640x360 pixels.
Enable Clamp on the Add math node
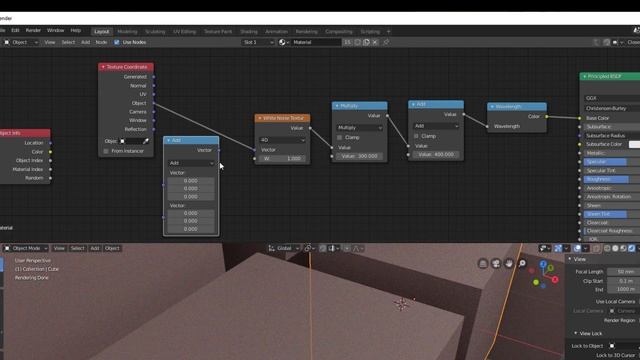point(416,136)
